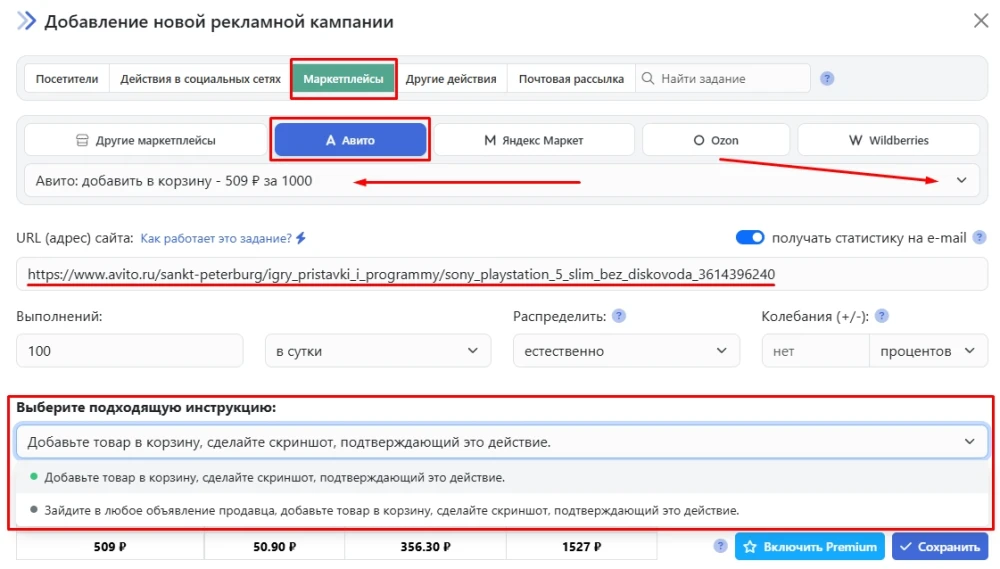The image size is (1000, 569).
Task: Click the help icon beside Распределить label
Action: click(x=619, y=316)
